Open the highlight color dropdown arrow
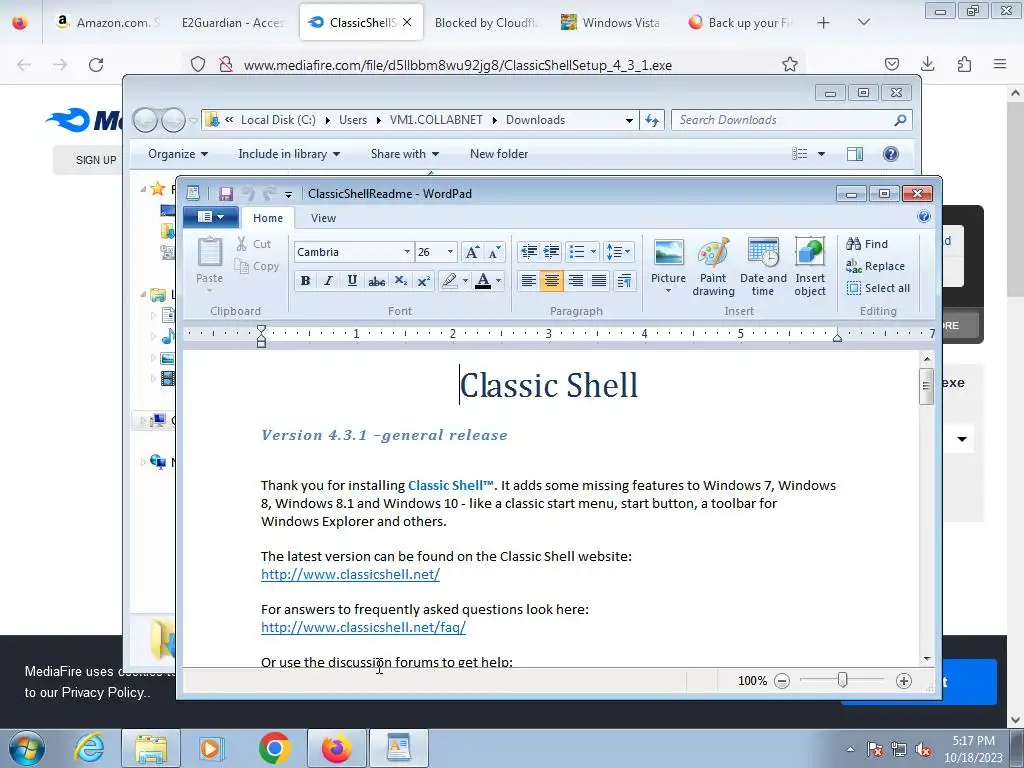 [x=465, y=281]
